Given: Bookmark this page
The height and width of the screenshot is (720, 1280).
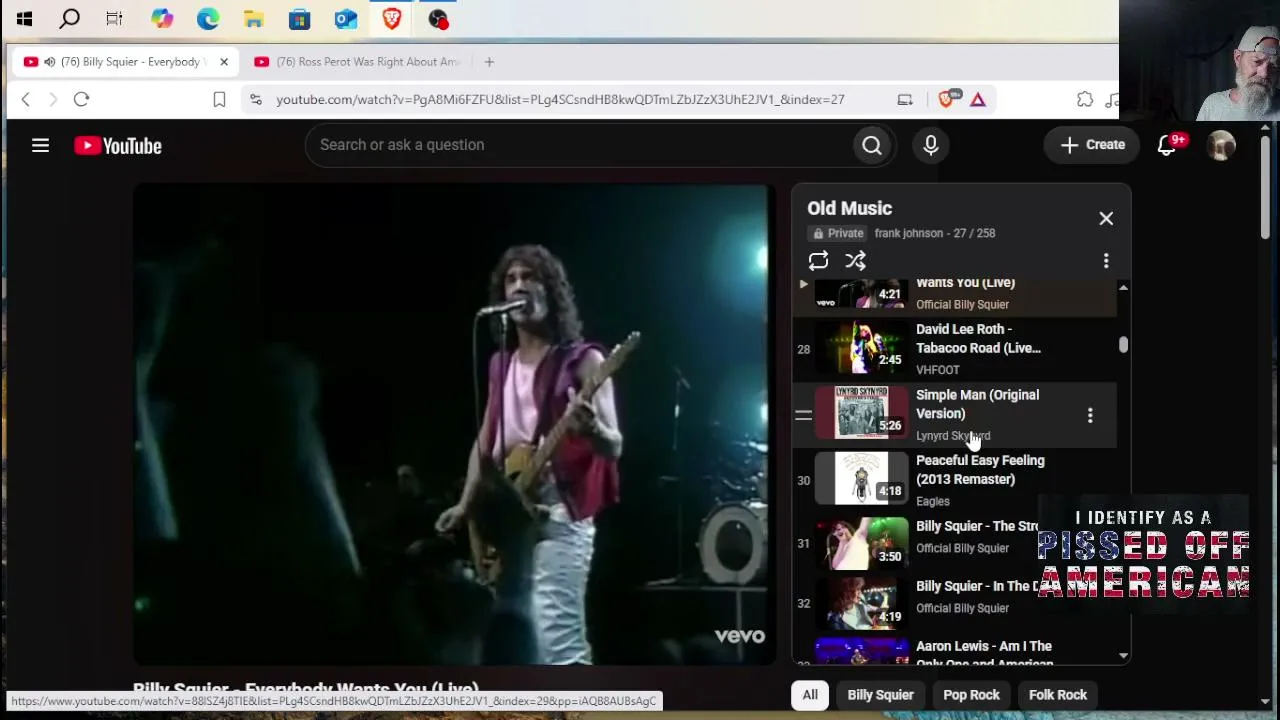Looking at the screenshot, I should tap(219, 99).
